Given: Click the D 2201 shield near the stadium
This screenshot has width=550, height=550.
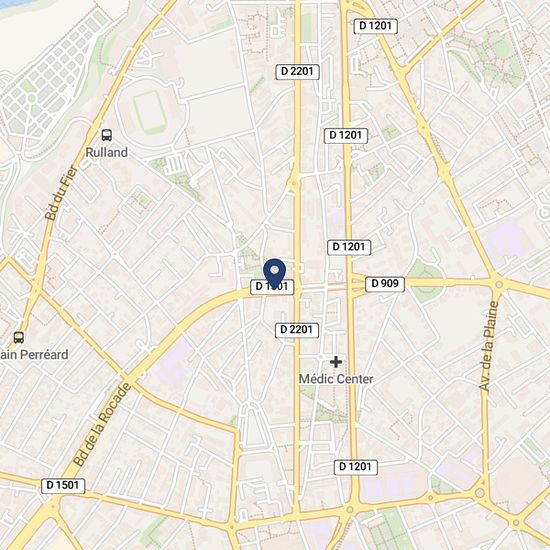Looking at the screenshot, I should pyautogui.click(x=297, y=72).
